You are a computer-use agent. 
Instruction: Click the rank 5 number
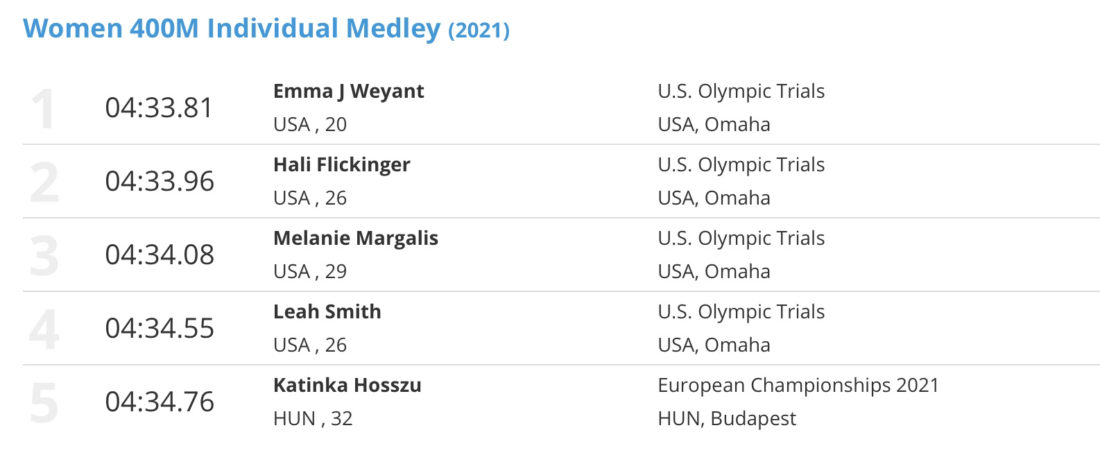click(x=43, y=402)
